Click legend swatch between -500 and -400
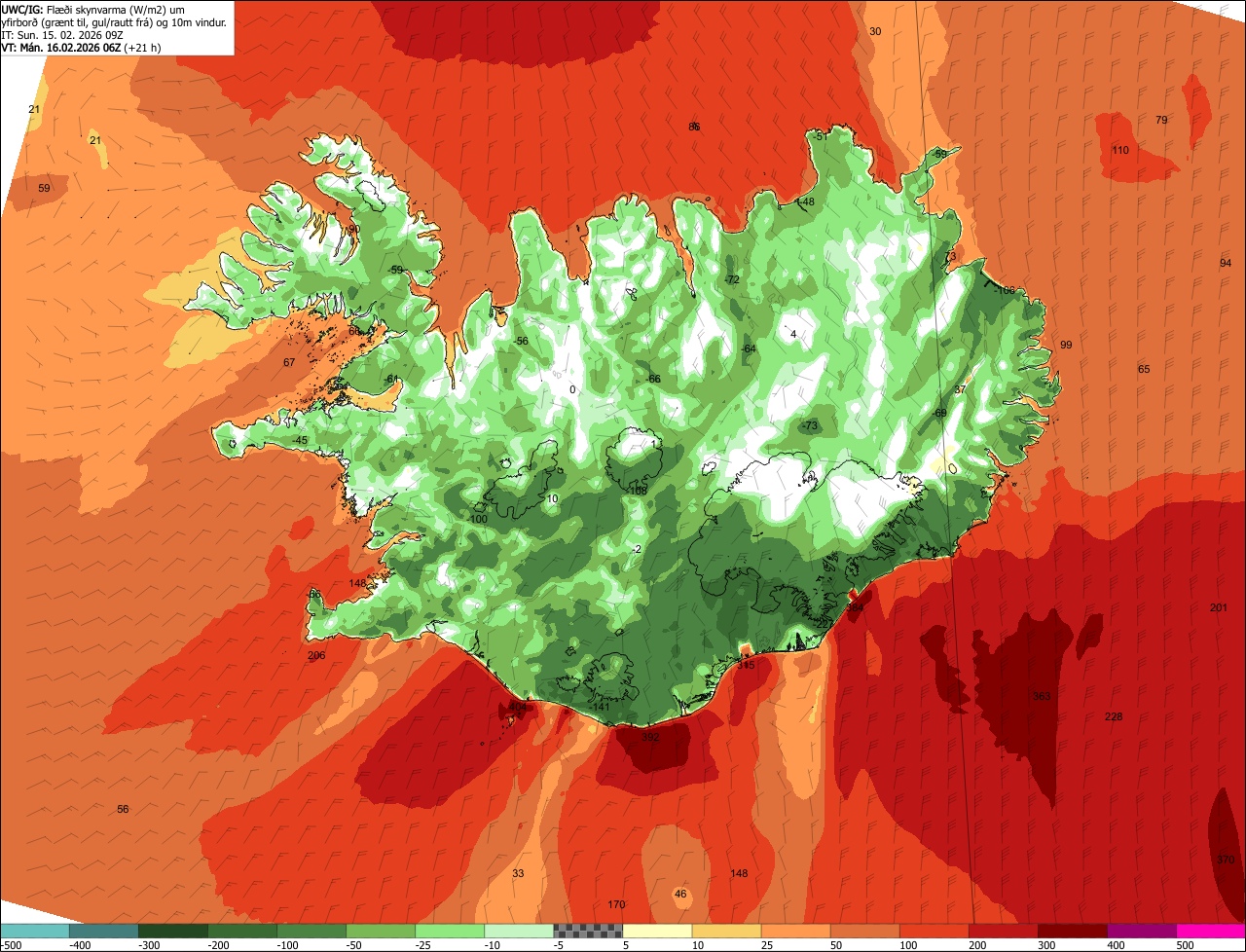The height and width of the screenshot is (952, 1246). pyautogui.click(x=35, y=931)
